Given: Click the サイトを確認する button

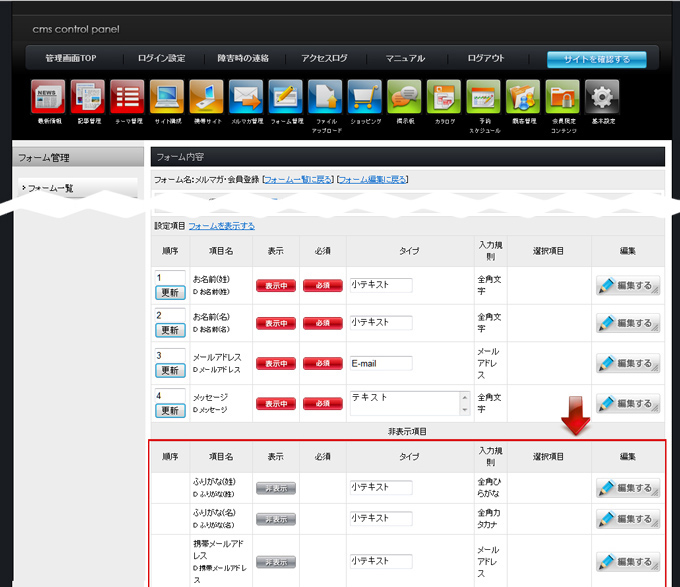Looking at the screenshot, I should tap(596, 59).
